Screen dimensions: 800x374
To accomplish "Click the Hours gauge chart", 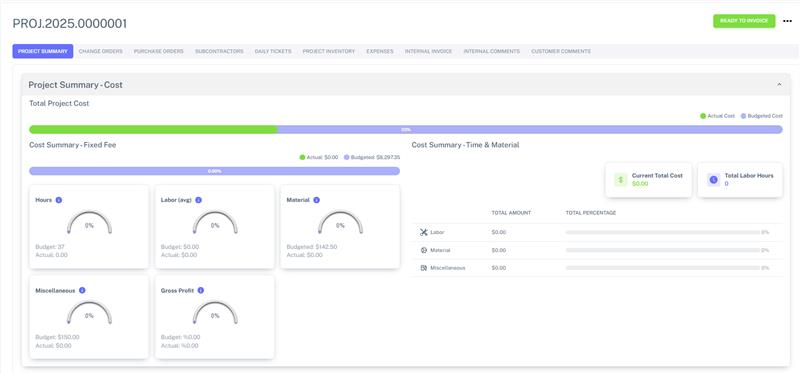I will pyautogui.click(x=89, y=223).
